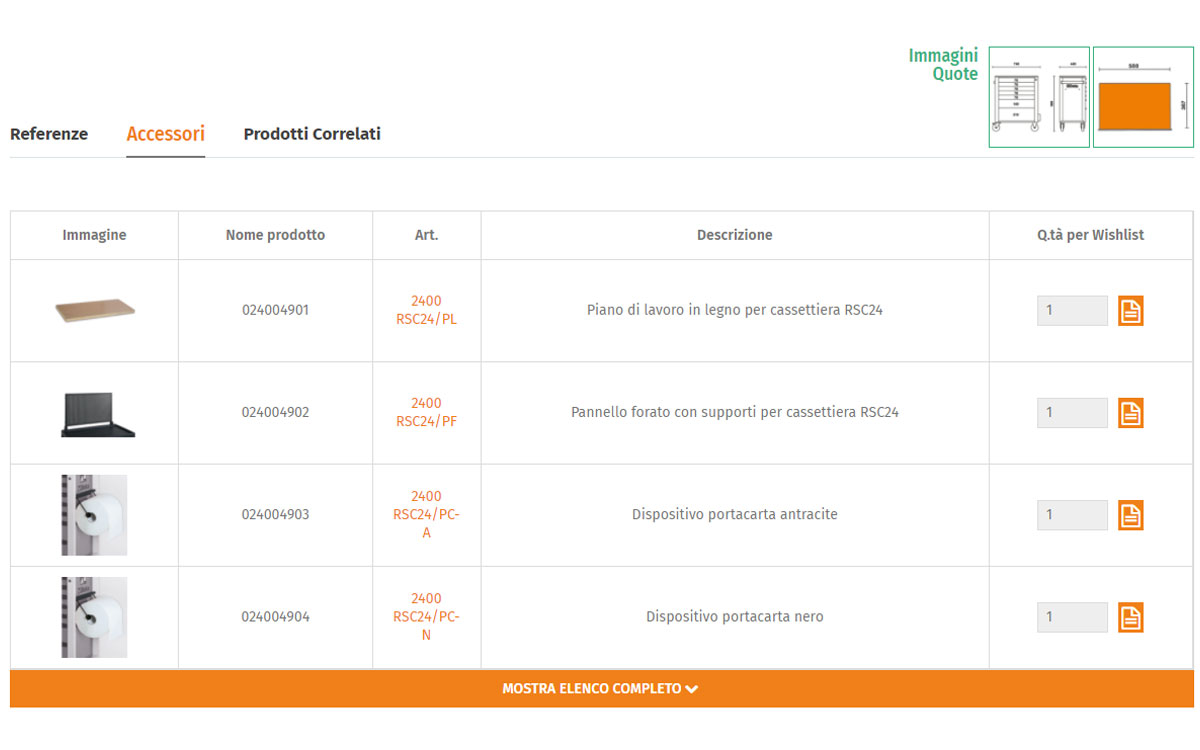Viewport: 1200px width, 750px height.
Task: View black paper holder image
Action: [x=94, y=617]
